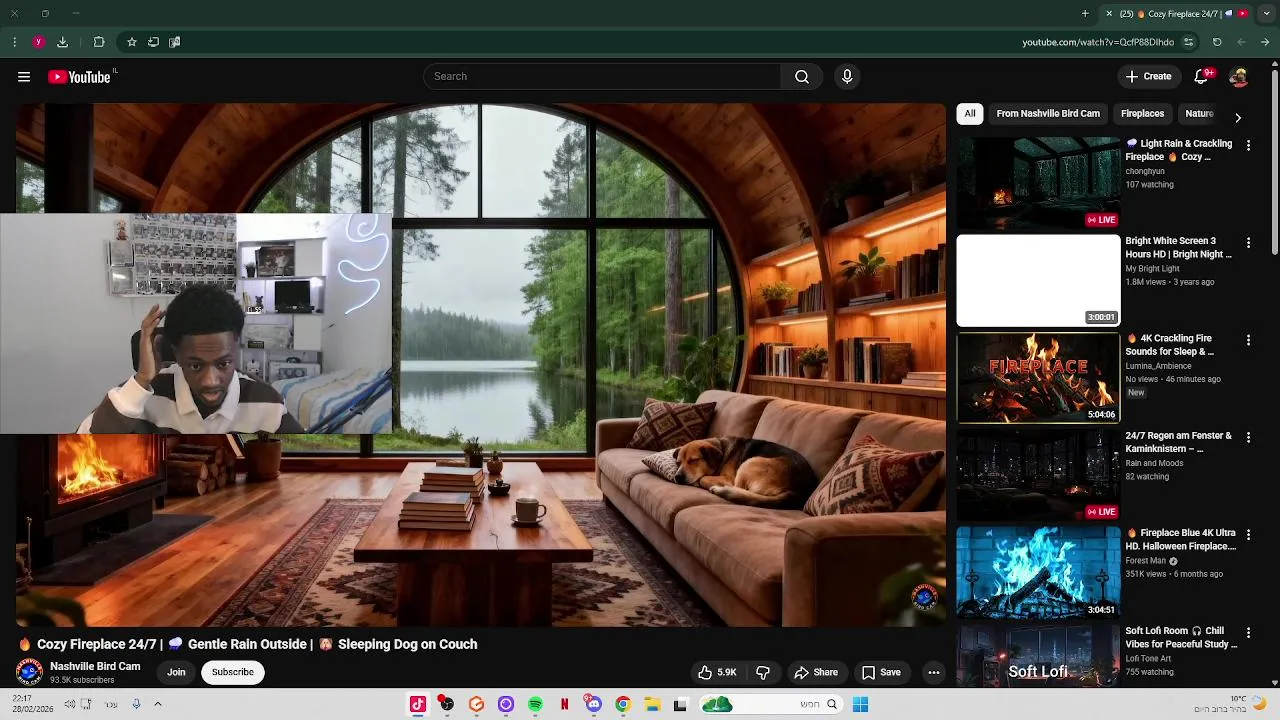This screenshot has height=720, width=1280.
Task: Open 4K Crackling Fire Sounds thumbnail
Action: pyautogui.click(x=1038, y=378)
